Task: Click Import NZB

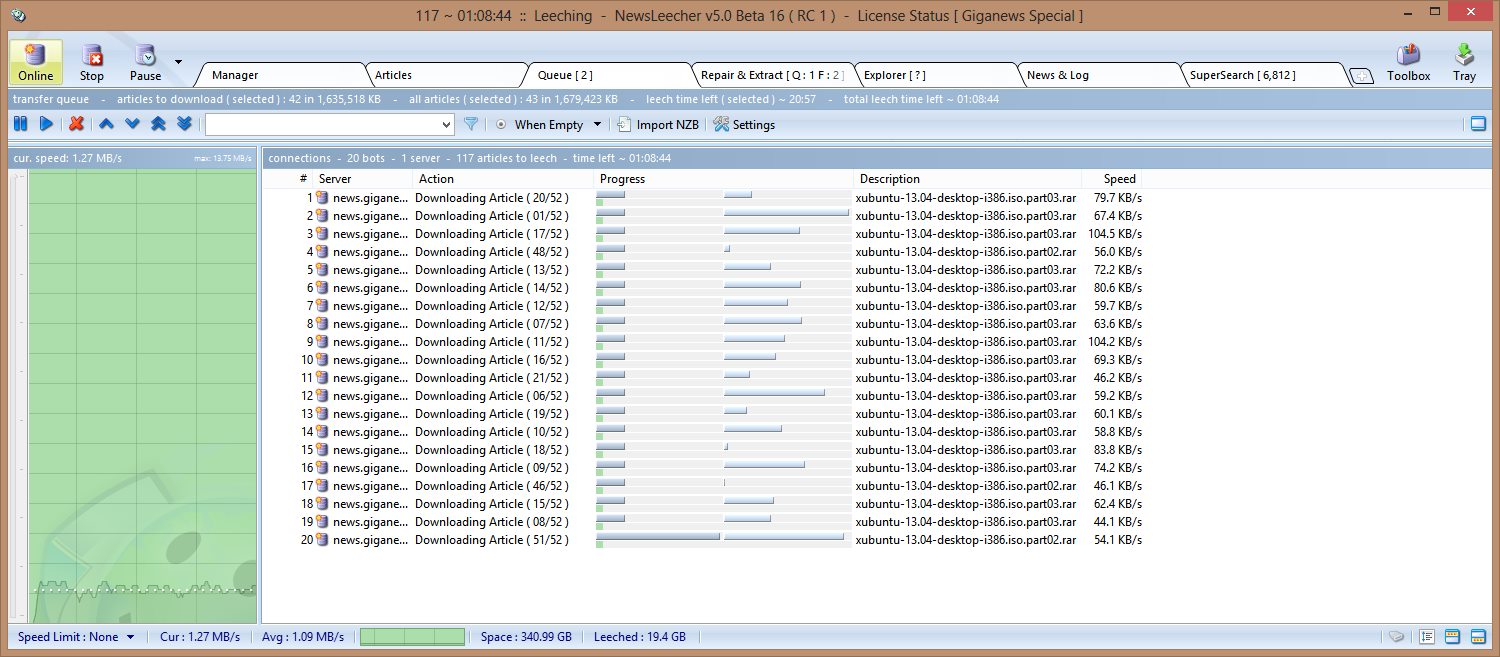Action: click(x=657, y=125)
